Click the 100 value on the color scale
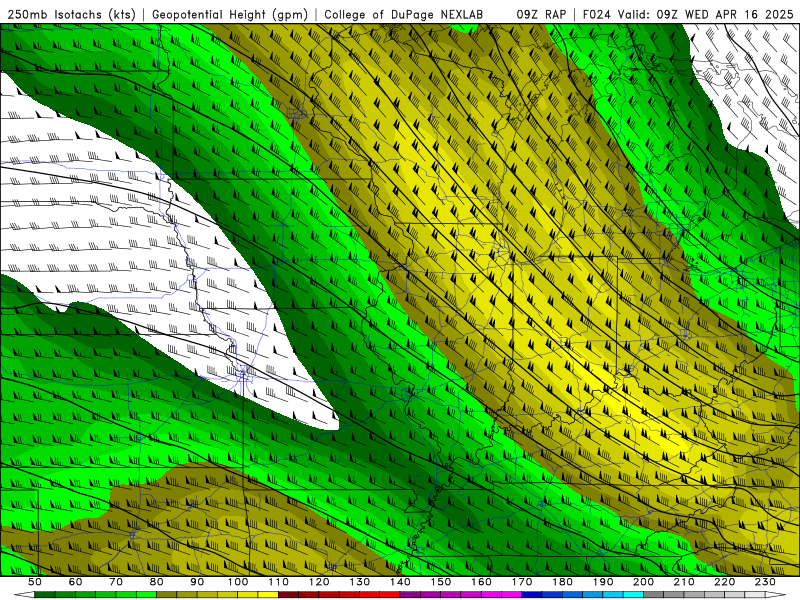800x600 pixels. (237, 582)
